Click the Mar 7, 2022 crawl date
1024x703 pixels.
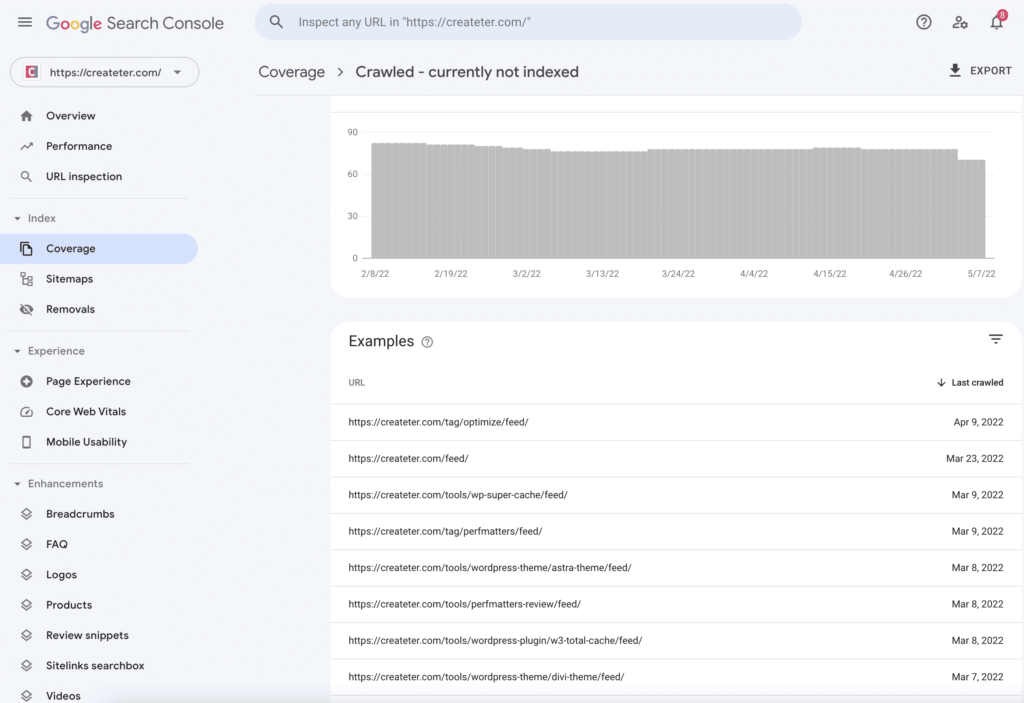(977, 677)
